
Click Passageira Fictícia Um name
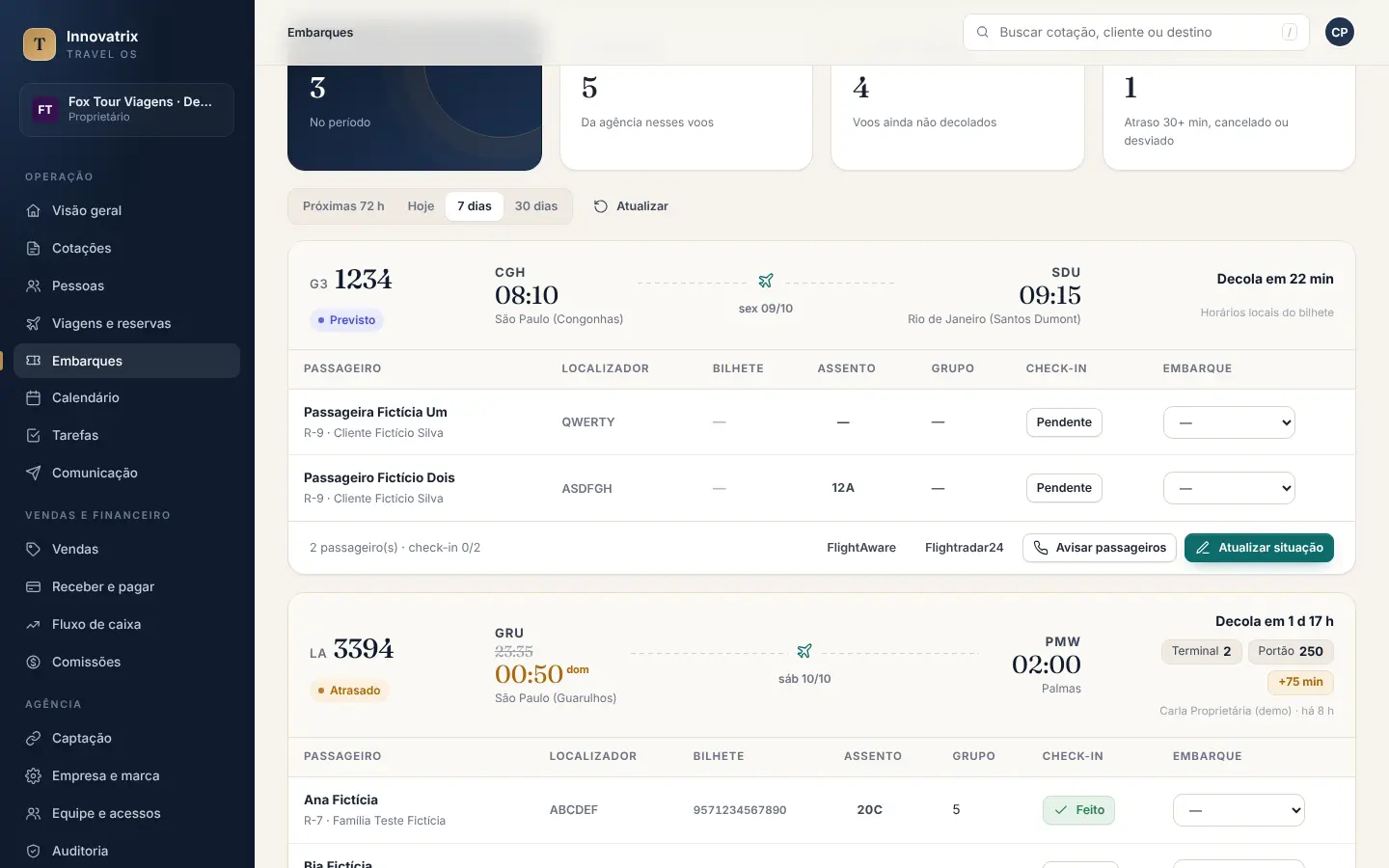[375, 412]
